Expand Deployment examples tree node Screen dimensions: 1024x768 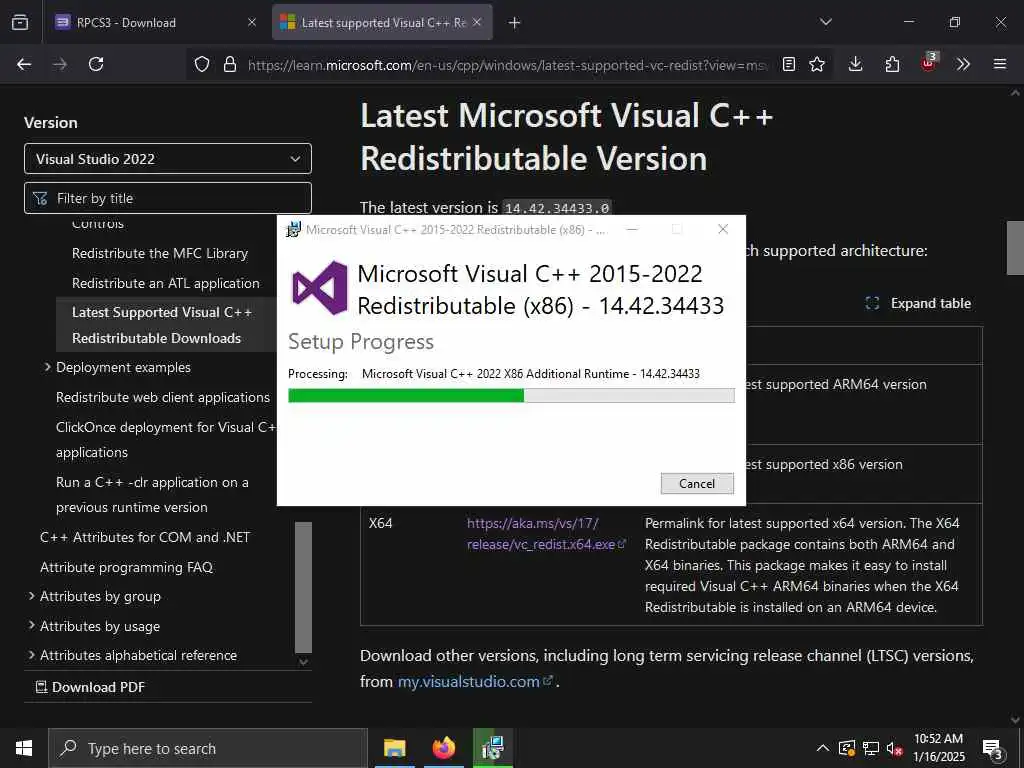pyautogui.click(x=47, y=367)
